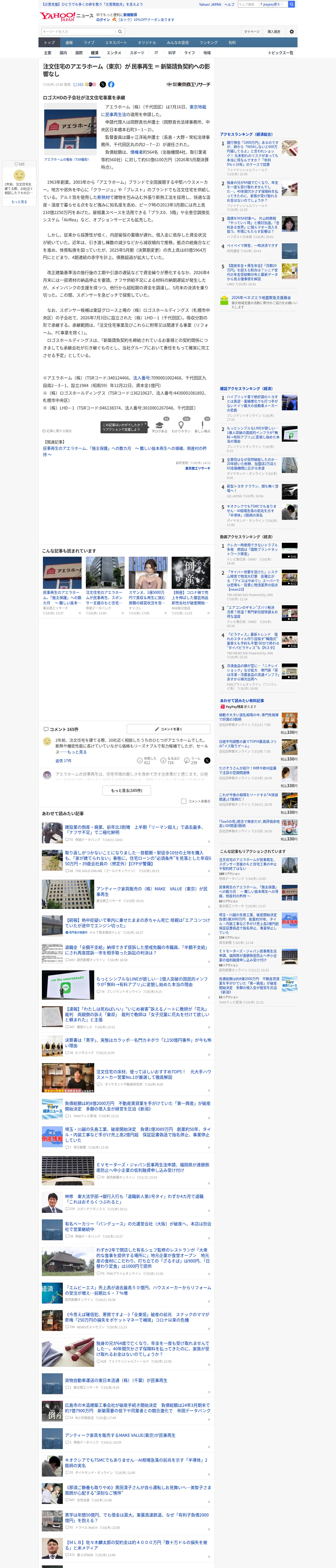This screenshot has height=1568, width=336.
Task: React with 新しい視点 exclamation icon
Action: [x=203, y=425]
